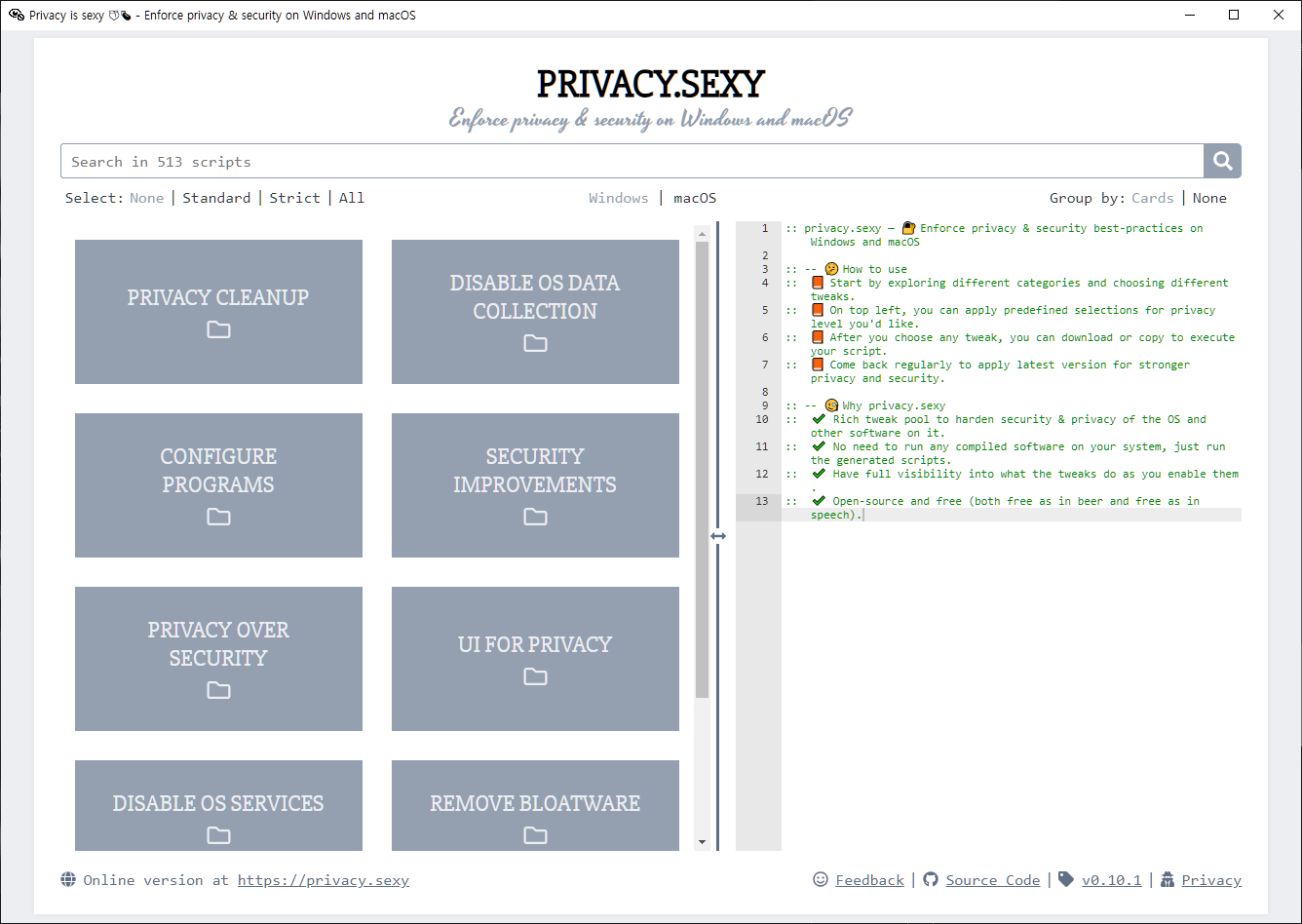This screenshot has width=1302, height=924.
Task: Click the folder icon in UI For Privacy
Action: [x=535, y=676]
